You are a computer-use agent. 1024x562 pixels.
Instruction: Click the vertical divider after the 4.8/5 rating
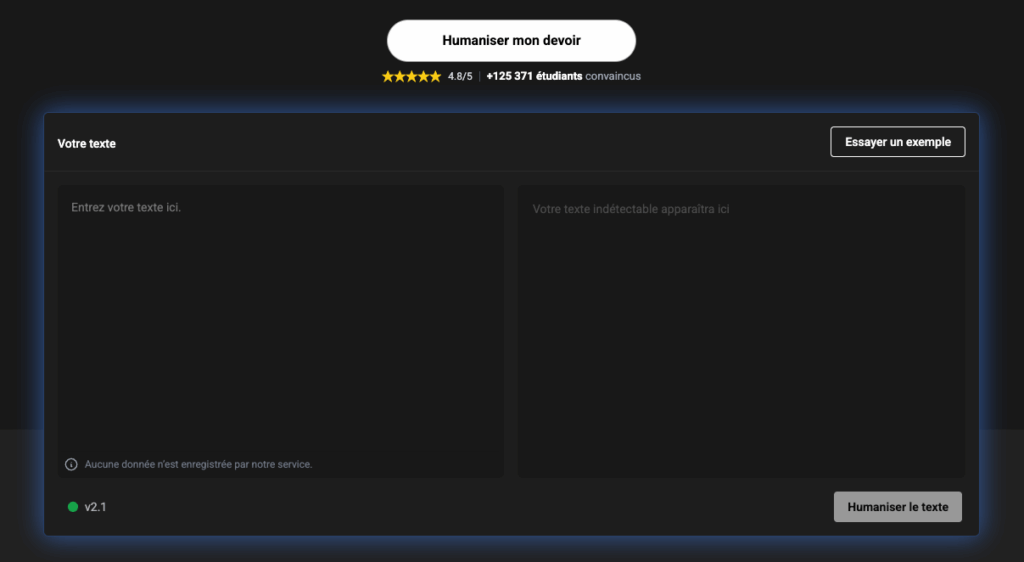tap(480, 77)
